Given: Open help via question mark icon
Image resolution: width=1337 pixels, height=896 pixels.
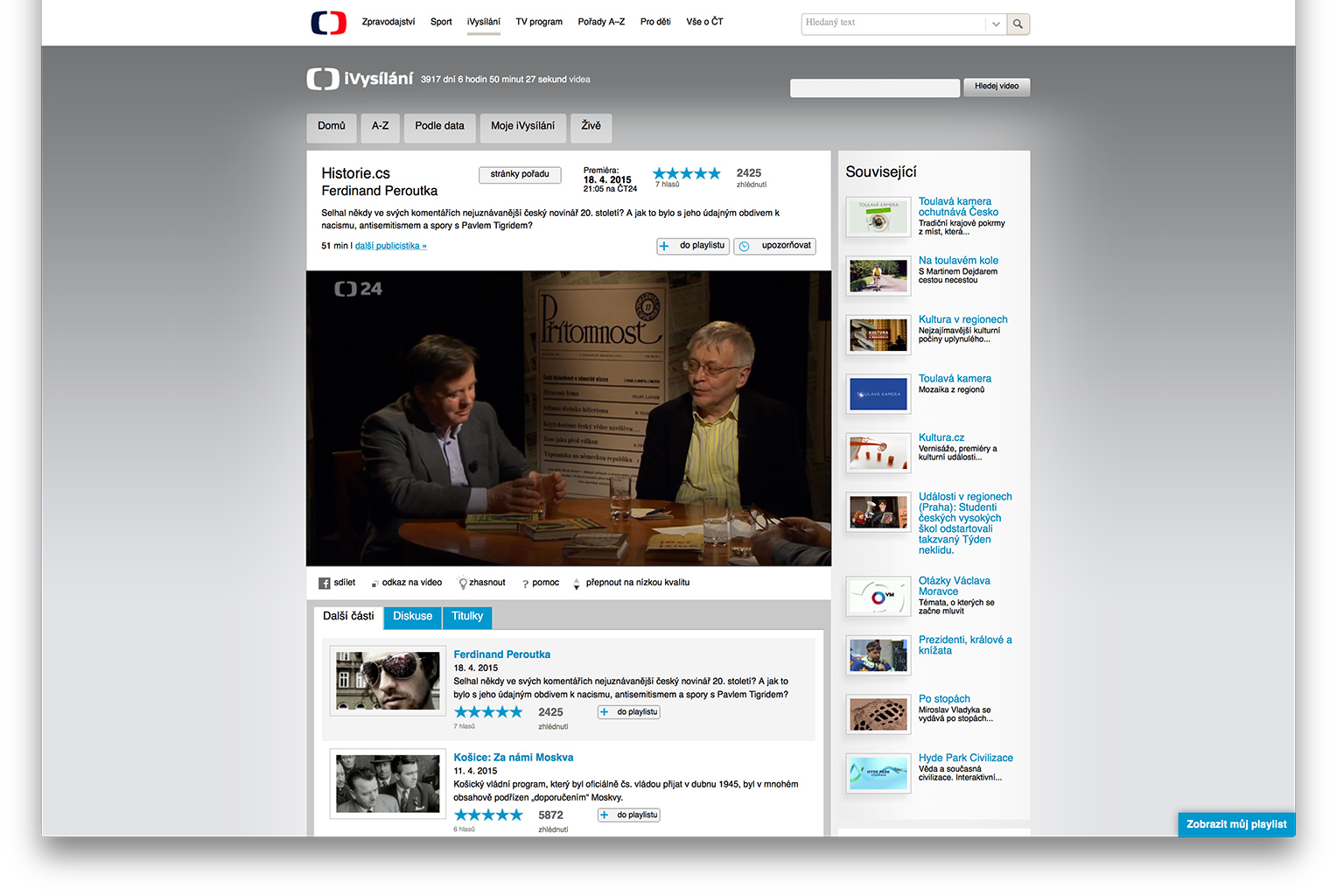Looking at the screenshot, I should click(x=525, y=584).
